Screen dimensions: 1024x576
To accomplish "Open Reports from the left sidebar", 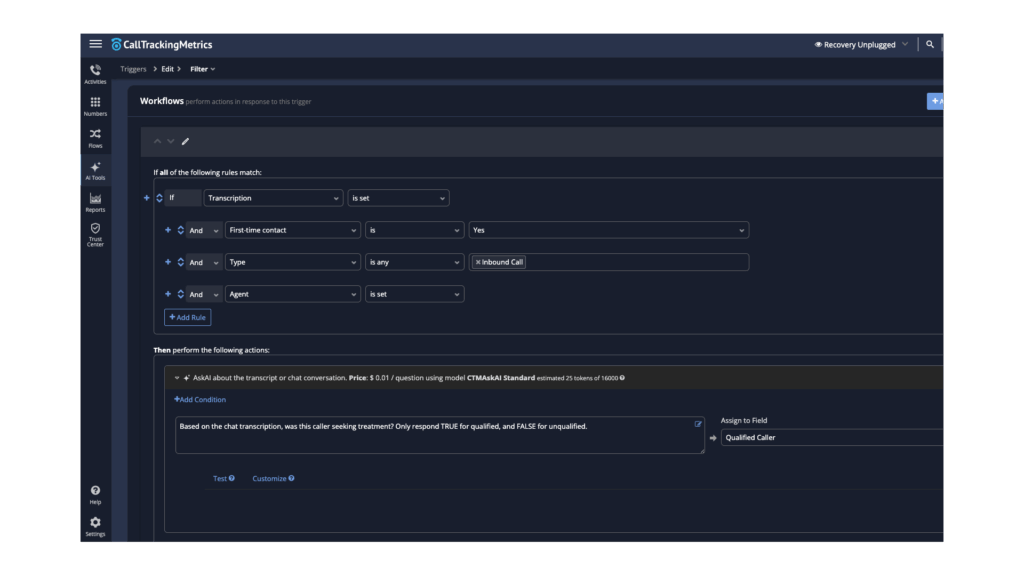I will 94,203.
